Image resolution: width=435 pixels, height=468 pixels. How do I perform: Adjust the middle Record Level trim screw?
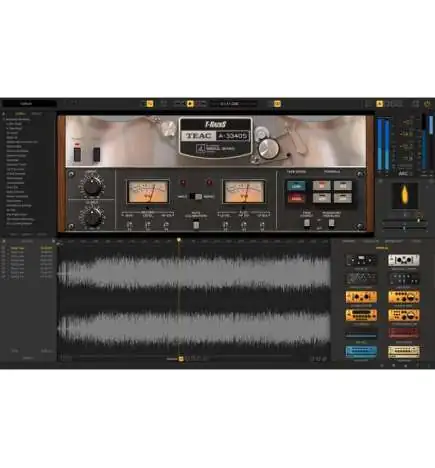147,226
